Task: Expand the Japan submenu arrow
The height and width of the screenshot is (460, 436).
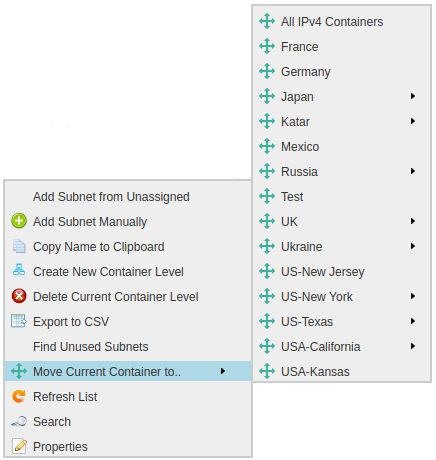Action: click(x=413, y=96)
